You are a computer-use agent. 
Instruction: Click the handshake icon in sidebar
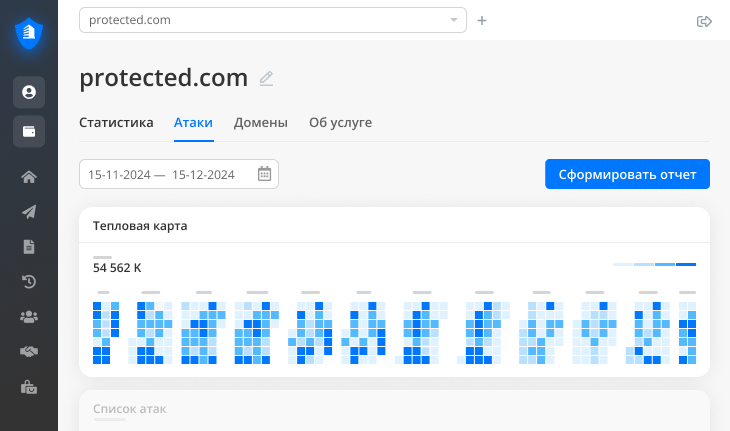(x=29, y=351)
